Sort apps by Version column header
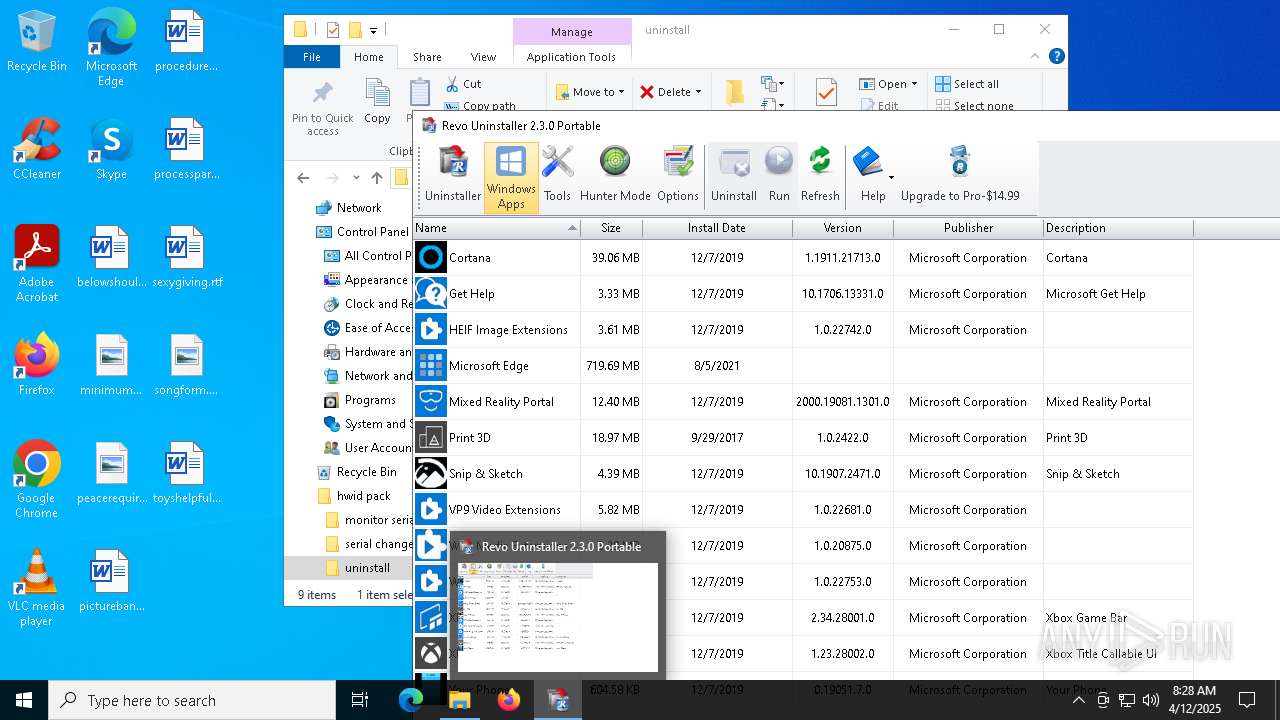Viewport: 1280px width, 720px height. coord(842,228)
